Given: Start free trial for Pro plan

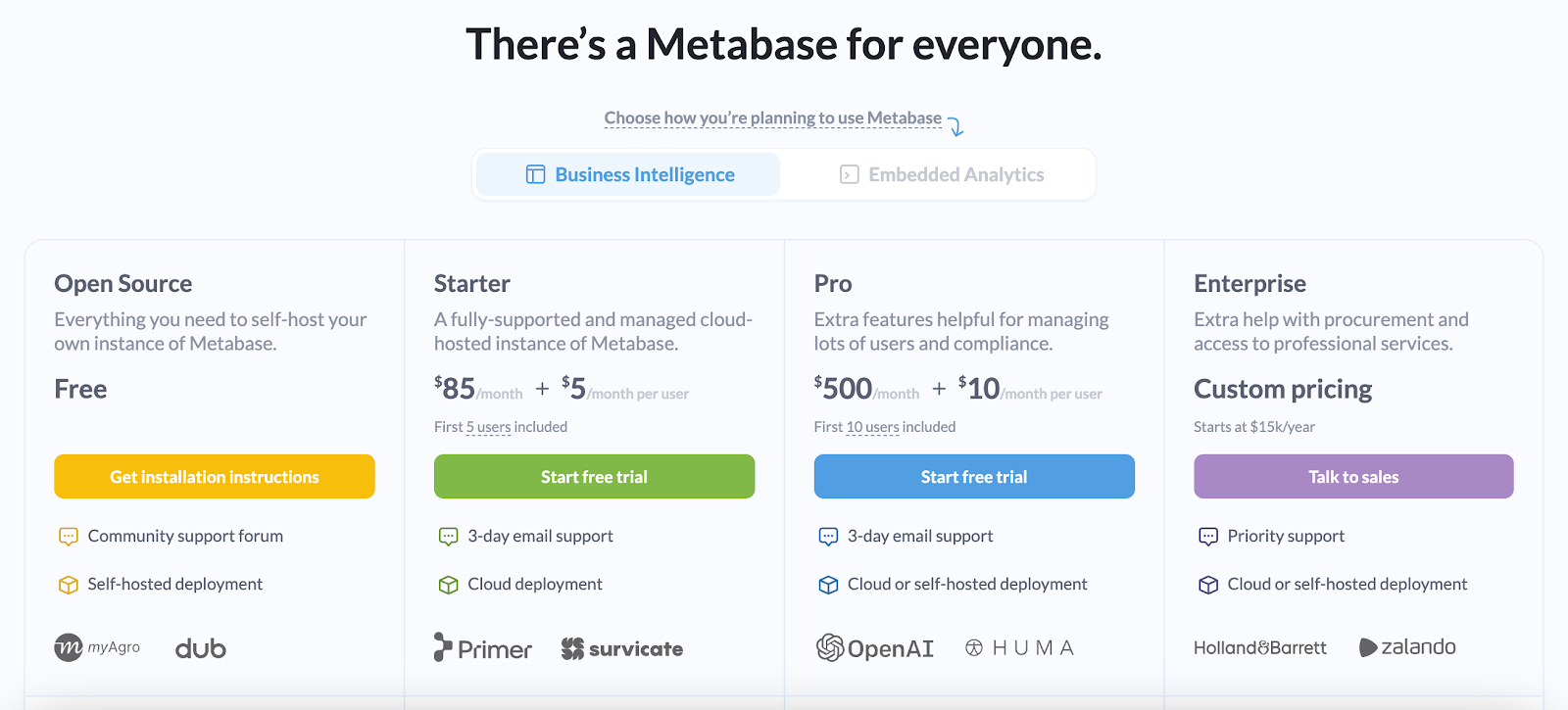Looking at the screenshot, I should tap(974, 477).
